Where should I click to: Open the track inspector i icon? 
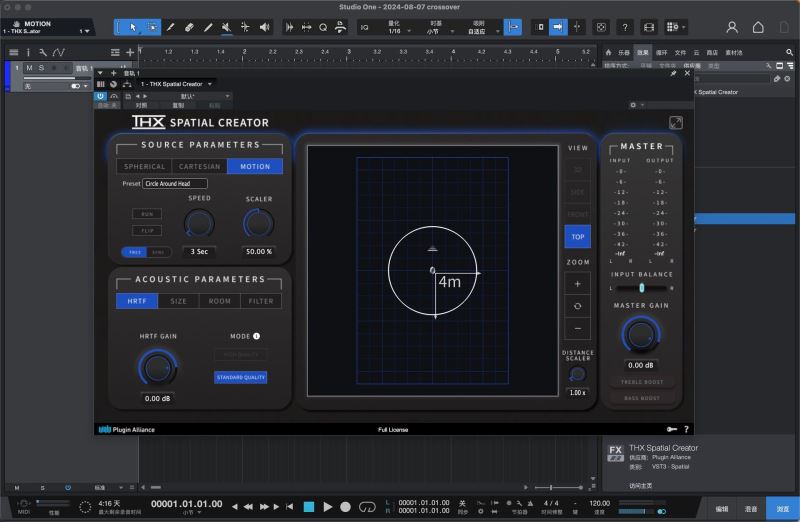28,52
